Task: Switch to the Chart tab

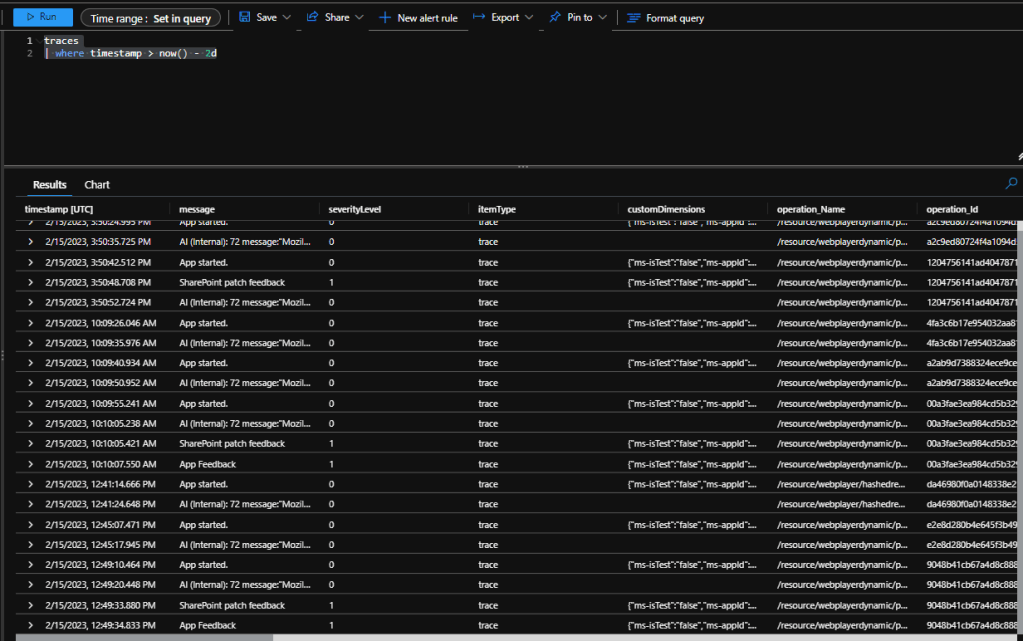Action: point(97,185)
